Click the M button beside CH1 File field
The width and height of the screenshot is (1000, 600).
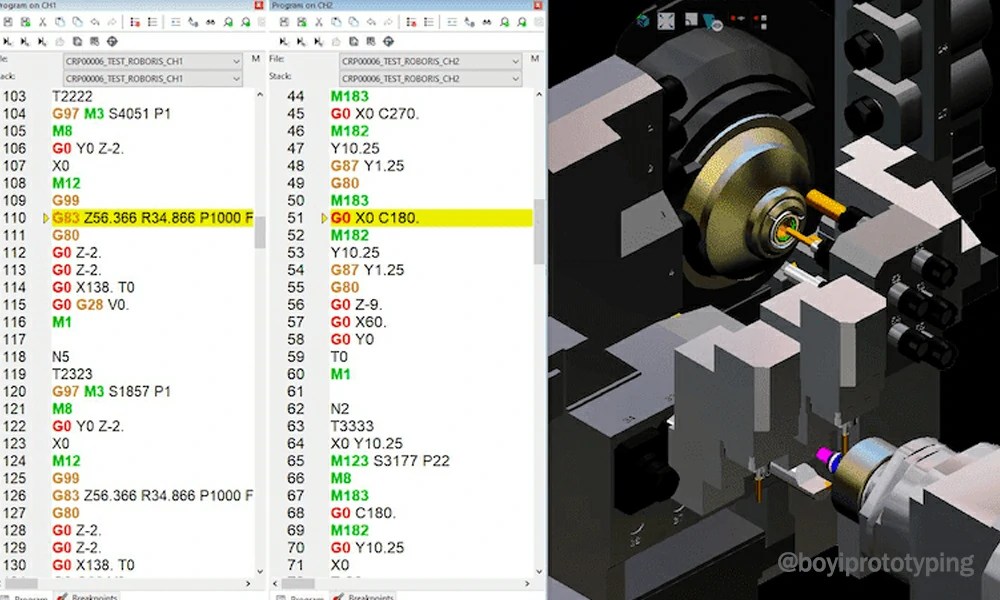click(256, 59)
